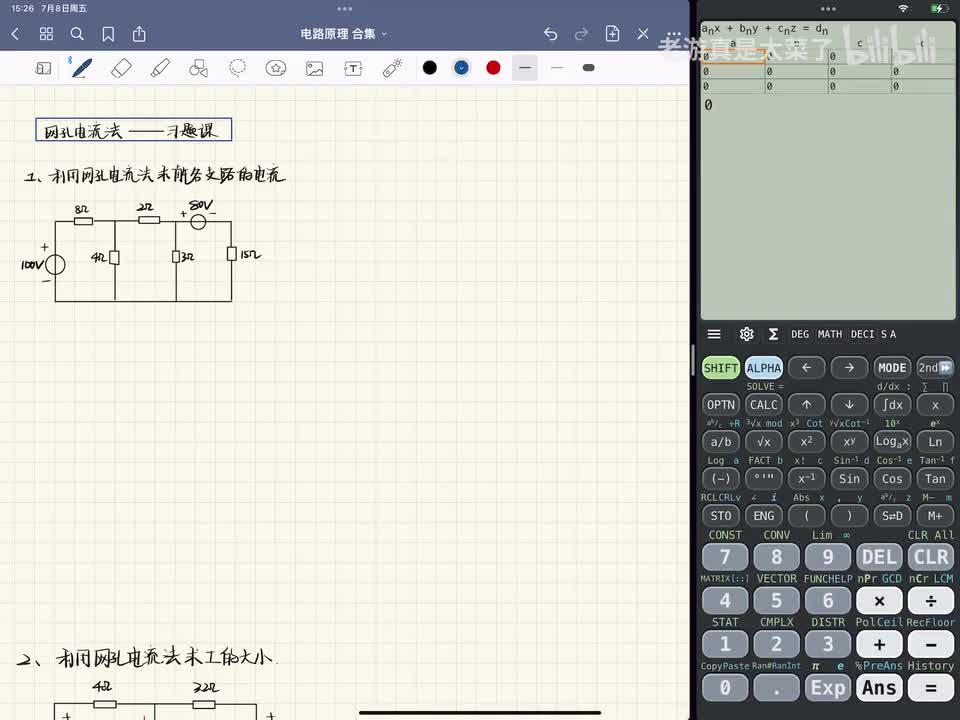Select the thick stroke thickness

tap(588, 68)
